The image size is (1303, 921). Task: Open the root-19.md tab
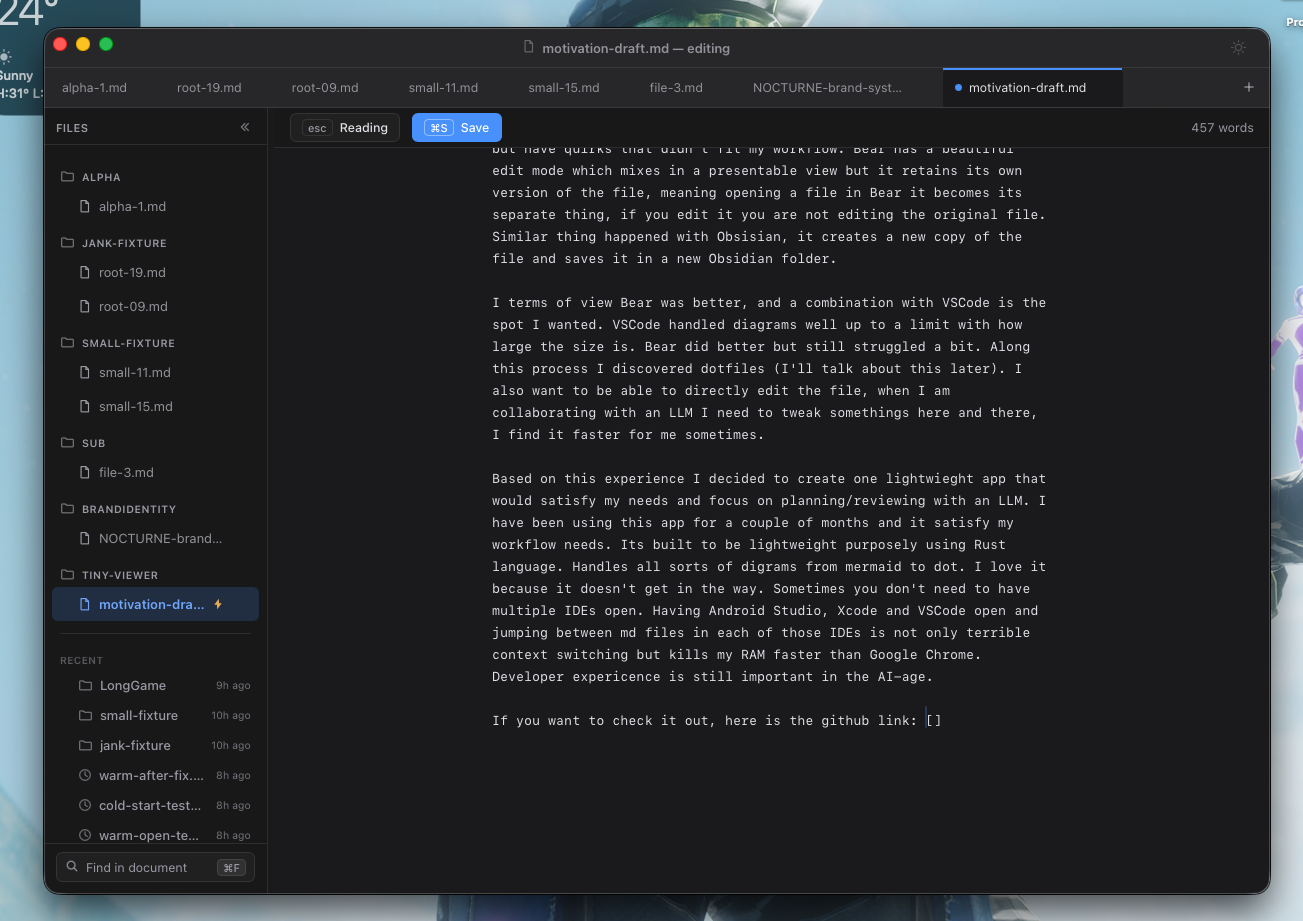click(x=209, y=87)
